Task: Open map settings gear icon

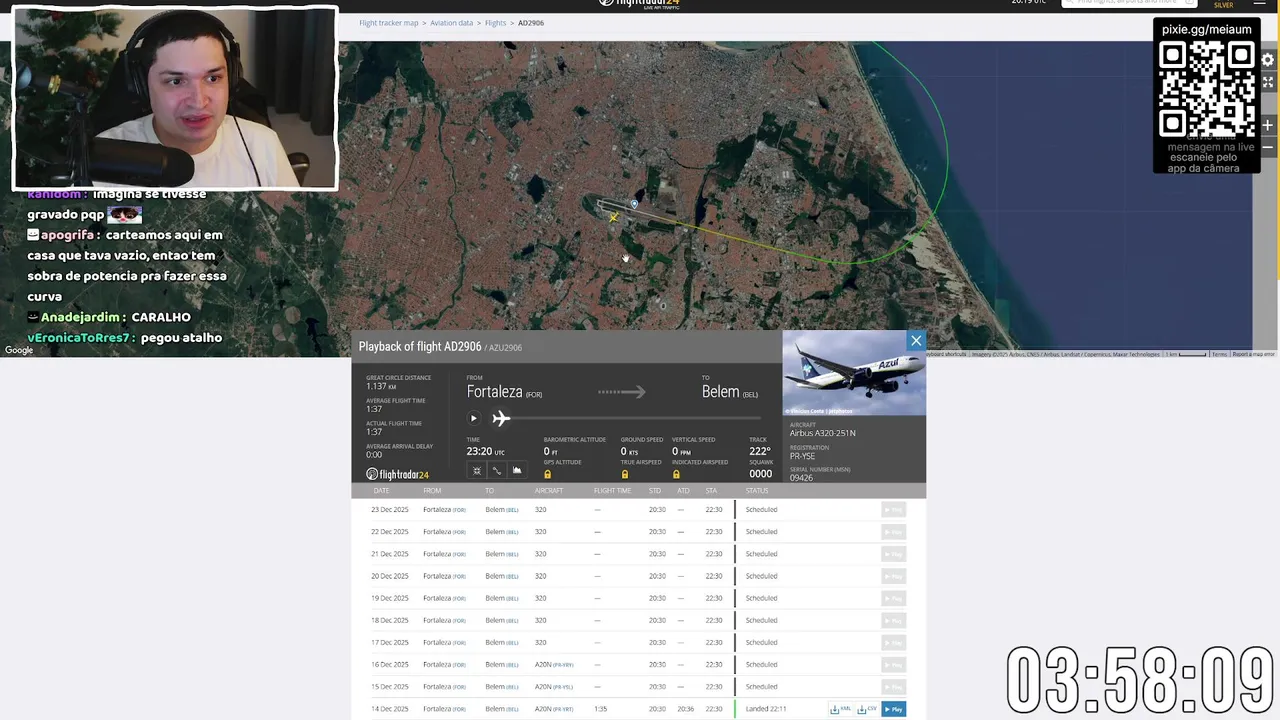Action: click(x=1267, y=60)
